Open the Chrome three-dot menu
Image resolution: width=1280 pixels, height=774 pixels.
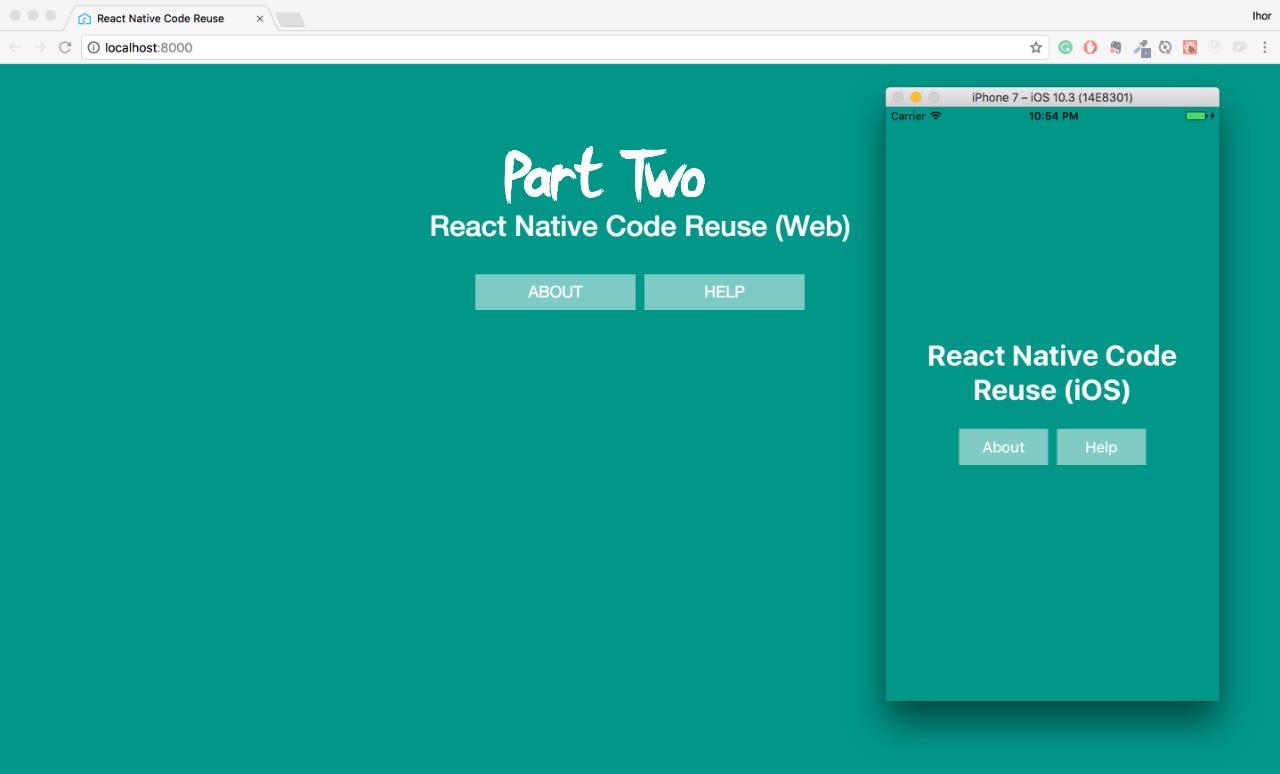coord(1264,47)
